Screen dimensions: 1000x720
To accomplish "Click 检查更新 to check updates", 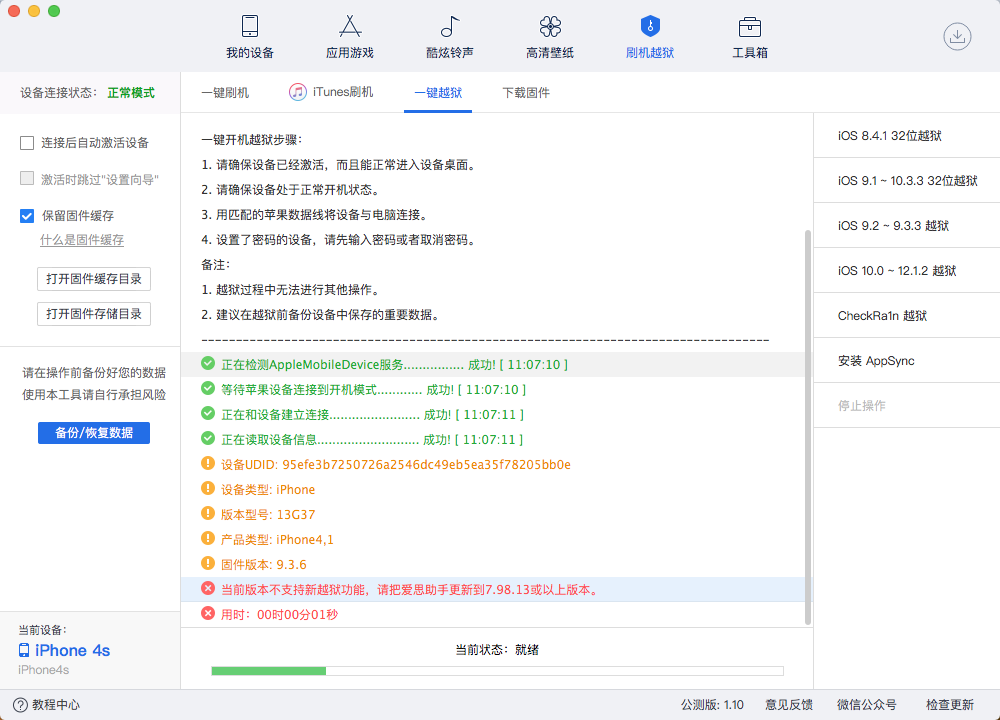I will 950,705.
